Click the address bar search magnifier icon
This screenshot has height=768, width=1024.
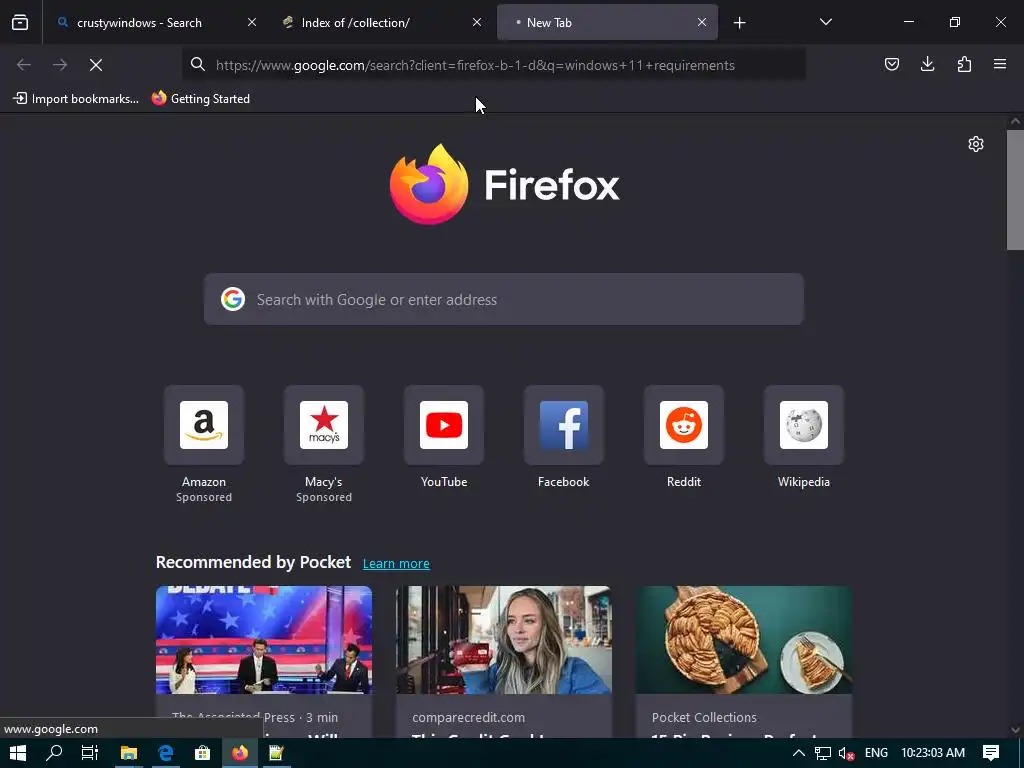coord(197,64)
